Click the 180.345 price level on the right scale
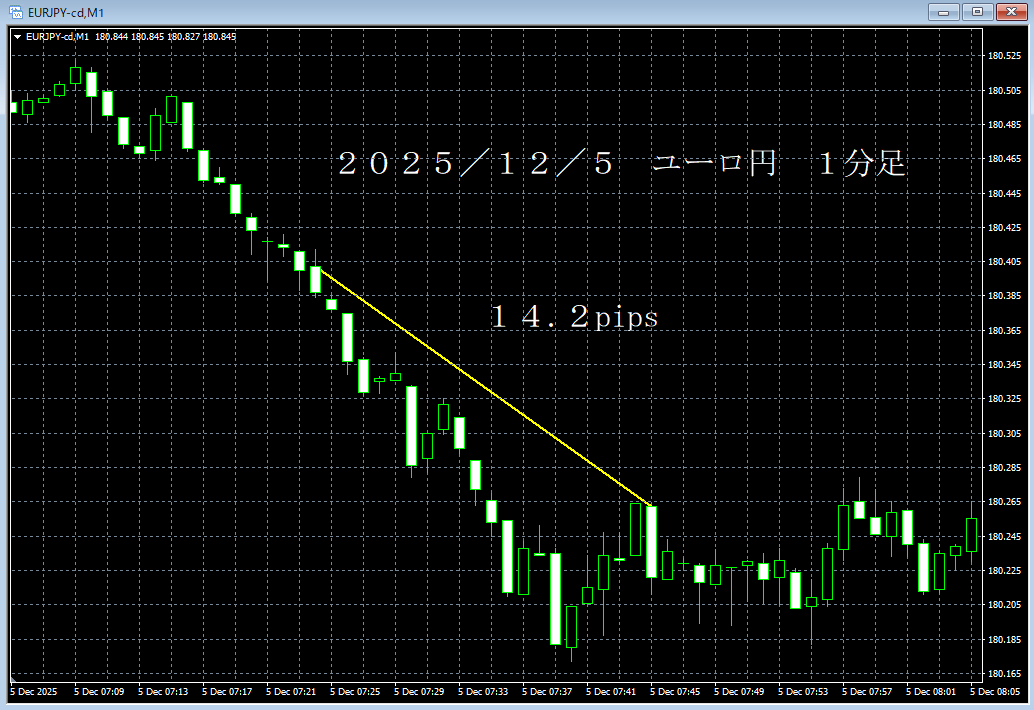 pos(1007,366)
